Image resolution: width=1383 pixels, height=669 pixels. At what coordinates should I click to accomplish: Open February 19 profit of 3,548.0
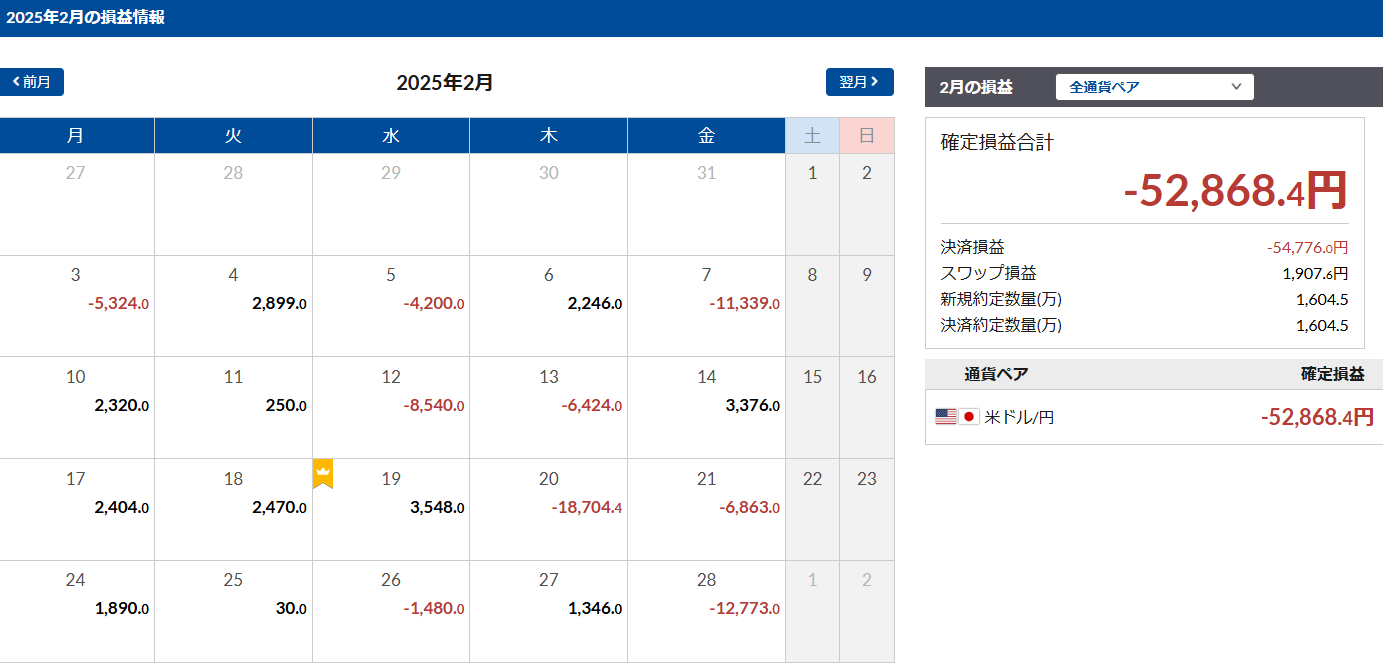coord(437,508)
